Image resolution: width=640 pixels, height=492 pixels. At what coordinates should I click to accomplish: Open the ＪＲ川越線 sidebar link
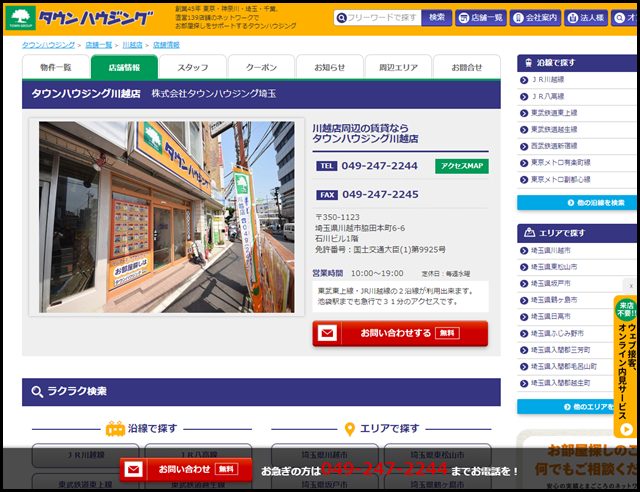tap(547, 80)
